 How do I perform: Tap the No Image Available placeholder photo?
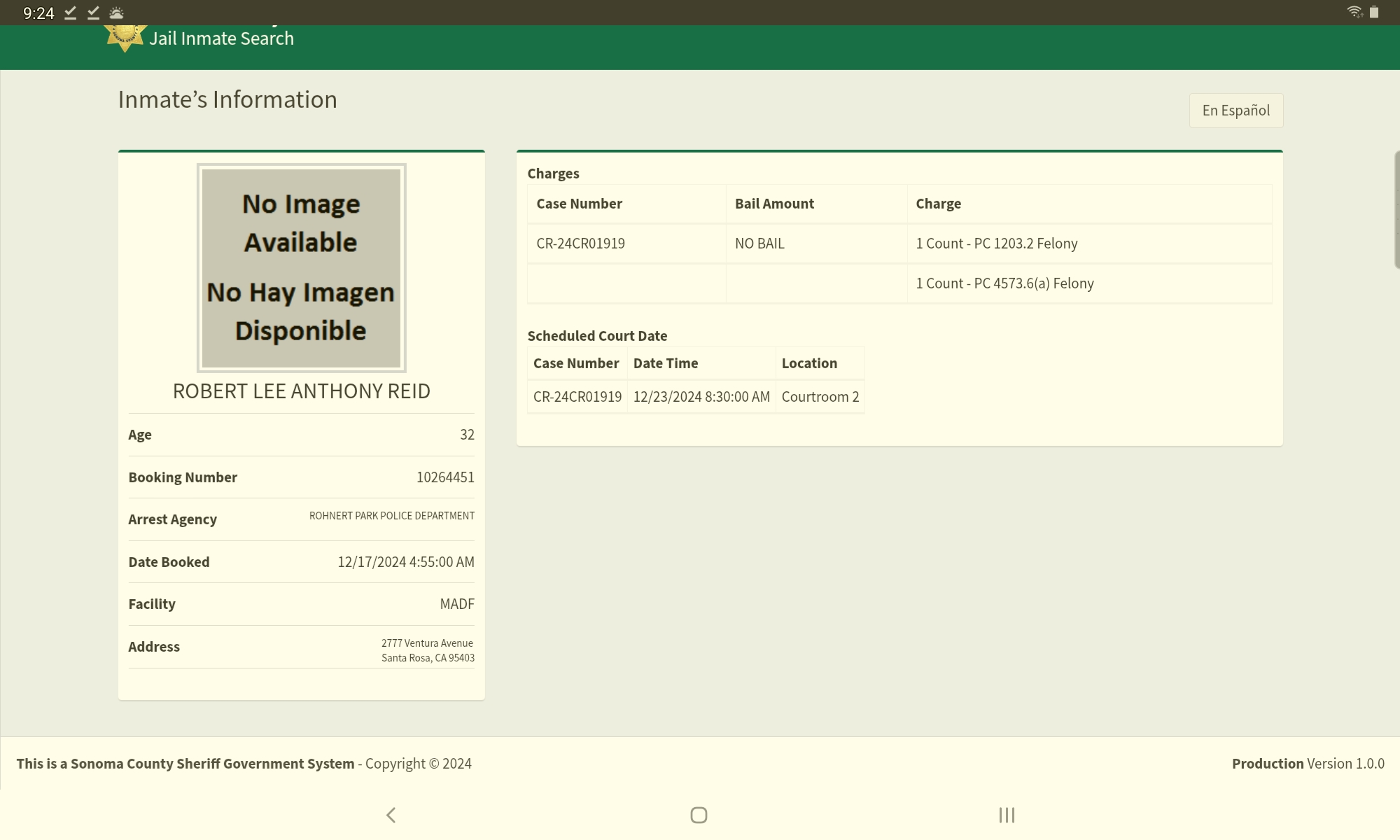click(302, 268)
